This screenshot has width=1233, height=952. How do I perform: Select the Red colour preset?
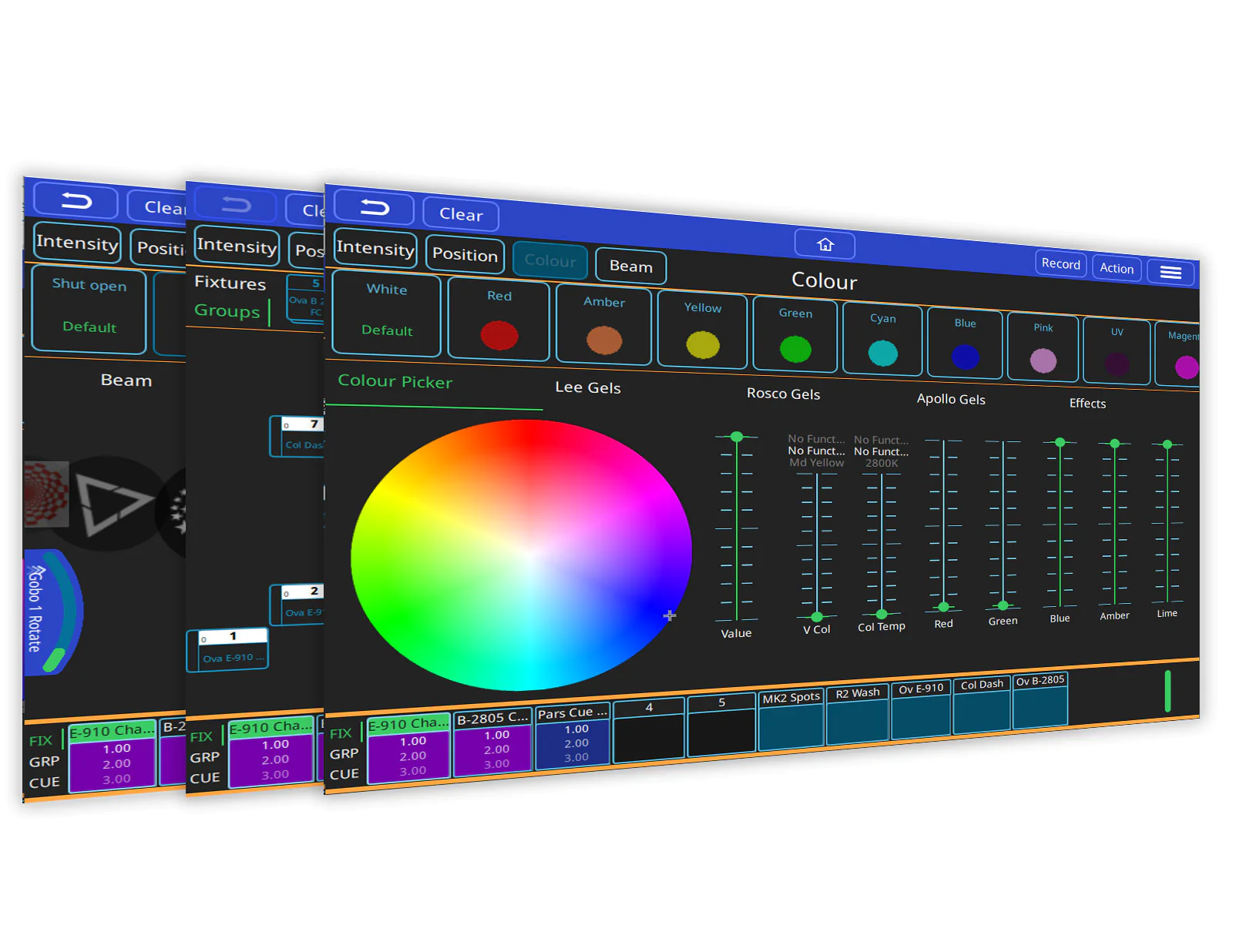[499, 320]
